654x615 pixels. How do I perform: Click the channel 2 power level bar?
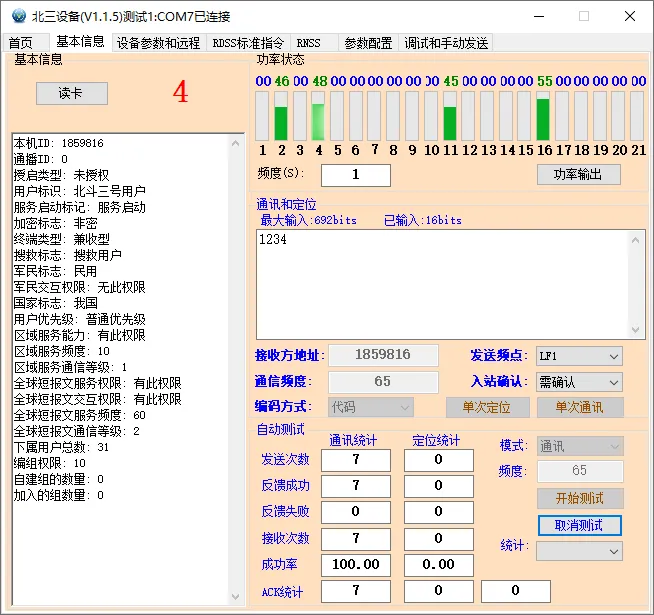(281, 116)
